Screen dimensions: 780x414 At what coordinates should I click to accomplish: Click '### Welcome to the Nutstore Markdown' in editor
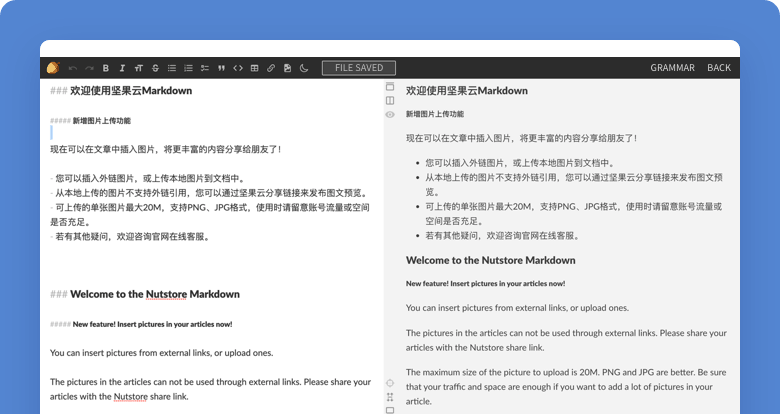pos(145,294)
